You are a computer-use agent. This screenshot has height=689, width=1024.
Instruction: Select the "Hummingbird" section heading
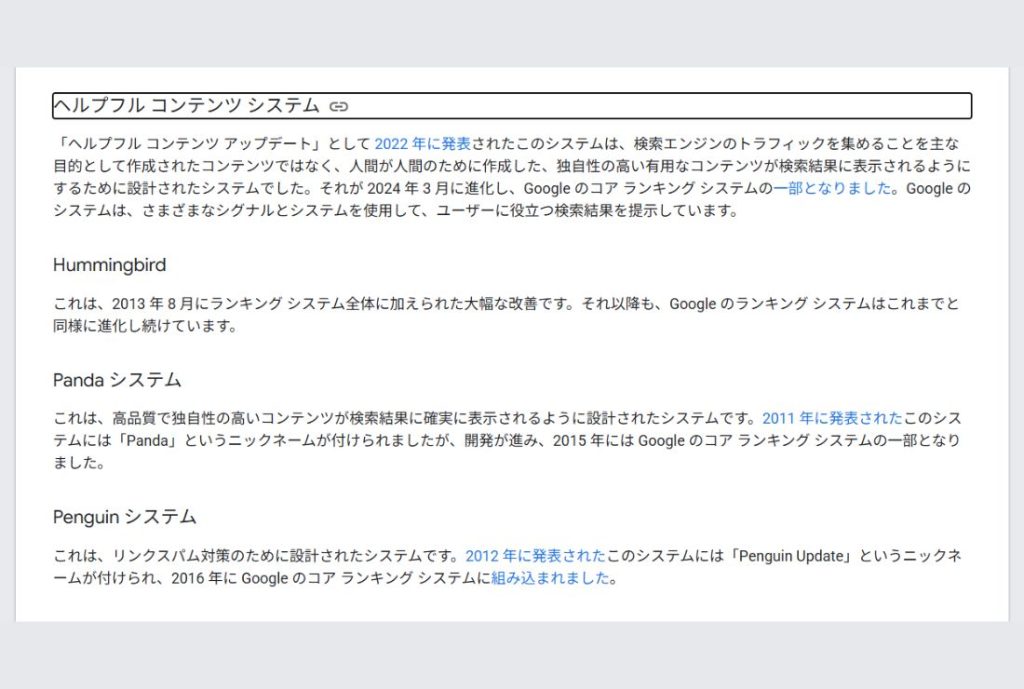coord(110,265)
